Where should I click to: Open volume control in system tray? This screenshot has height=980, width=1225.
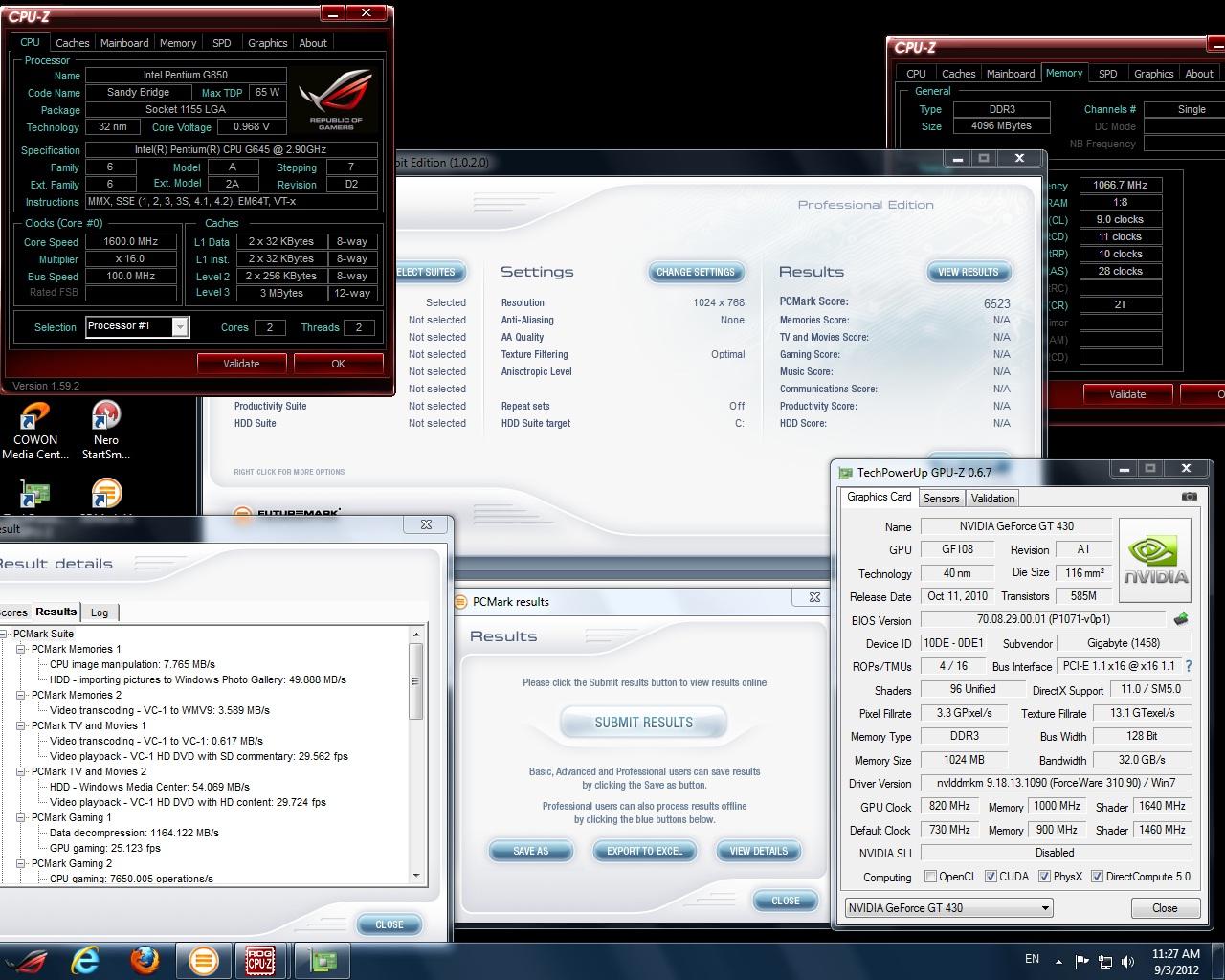pos(1128,961)
